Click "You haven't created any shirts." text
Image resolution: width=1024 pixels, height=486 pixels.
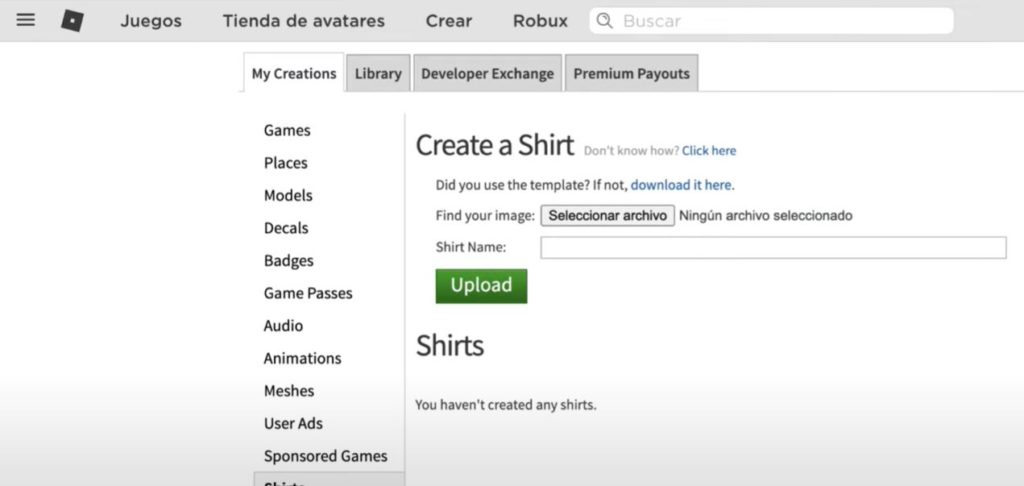point(506,405)
